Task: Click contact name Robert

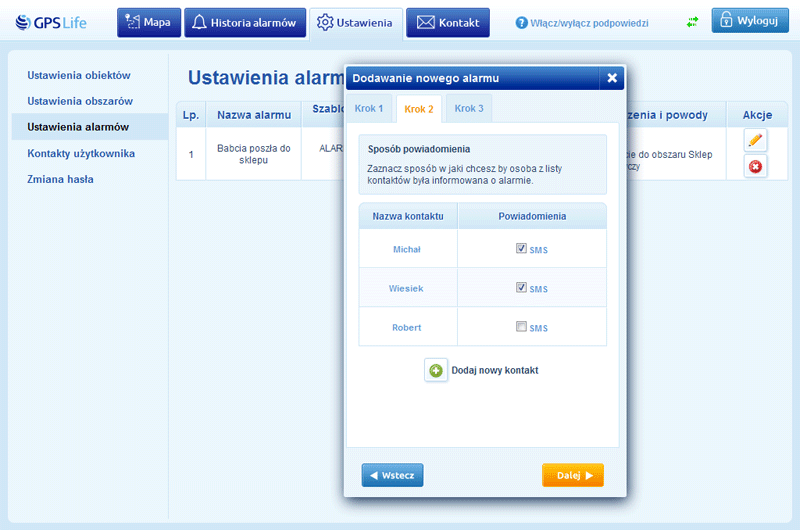Action: tap(407, 327)
